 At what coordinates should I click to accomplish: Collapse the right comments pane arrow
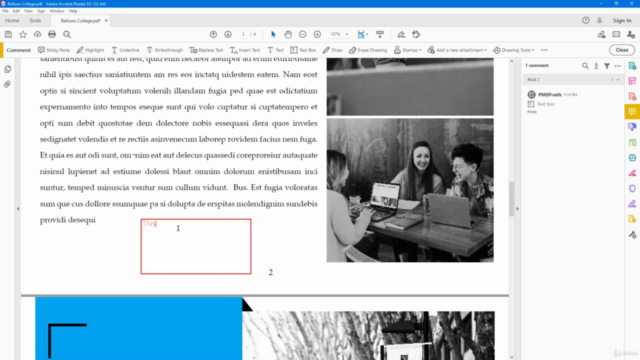(517, 209)
